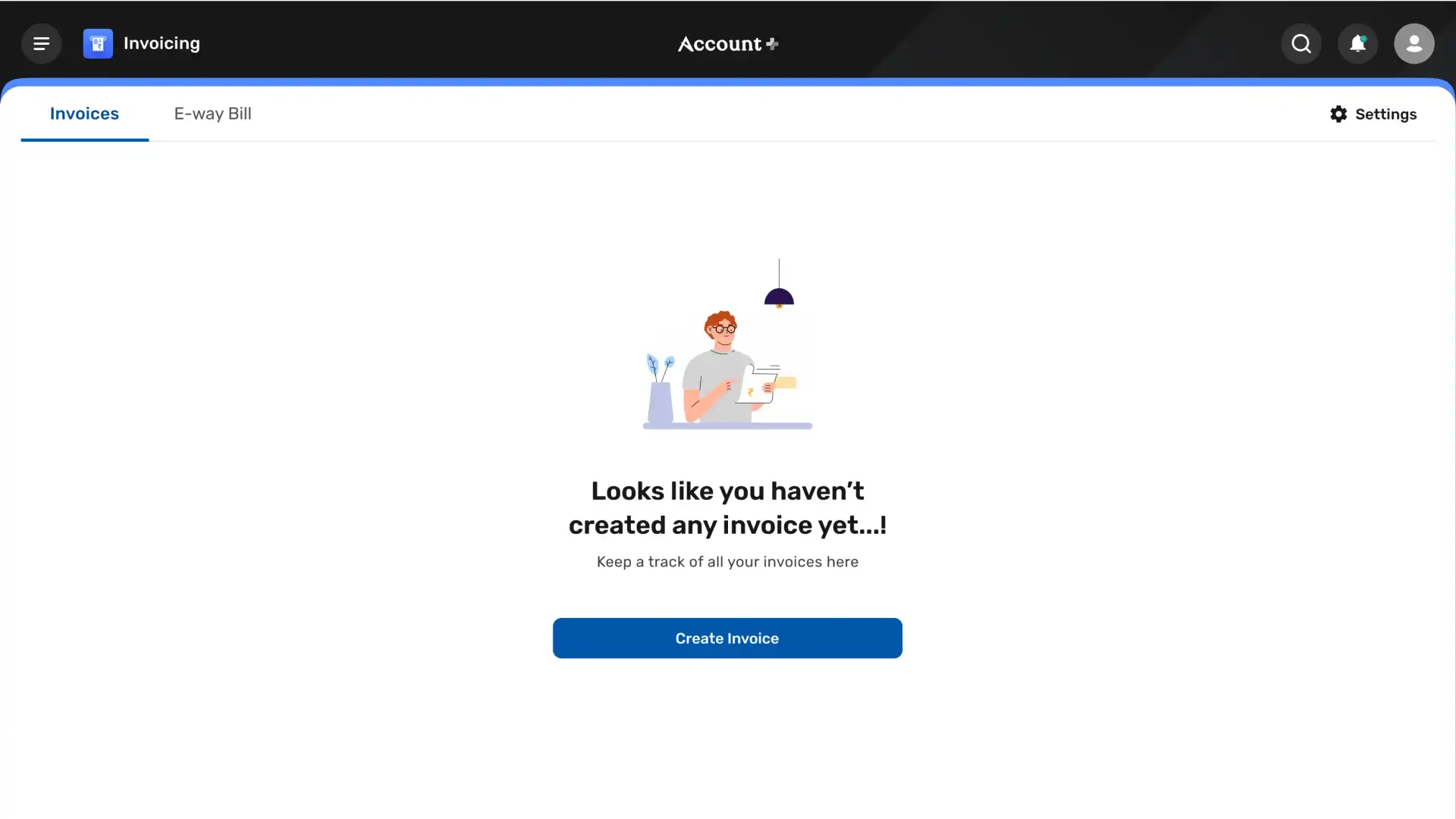The height and width of the screenshot is (819, 1456).
Task: Open Settings gear icon
Action: tap(1338, 114)
